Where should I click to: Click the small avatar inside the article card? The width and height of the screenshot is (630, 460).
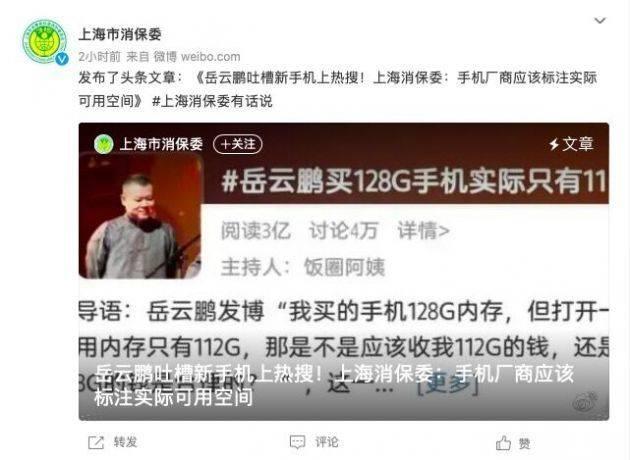tap(103, 144)
